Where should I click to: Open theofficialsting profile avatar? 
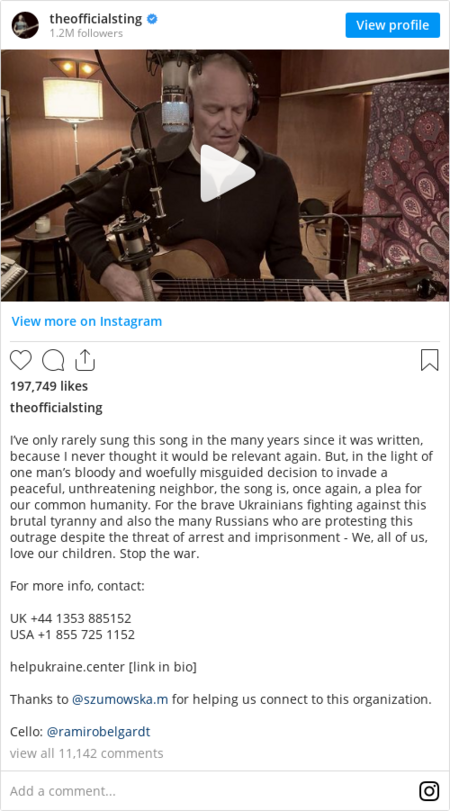click(x=25, y=25)
